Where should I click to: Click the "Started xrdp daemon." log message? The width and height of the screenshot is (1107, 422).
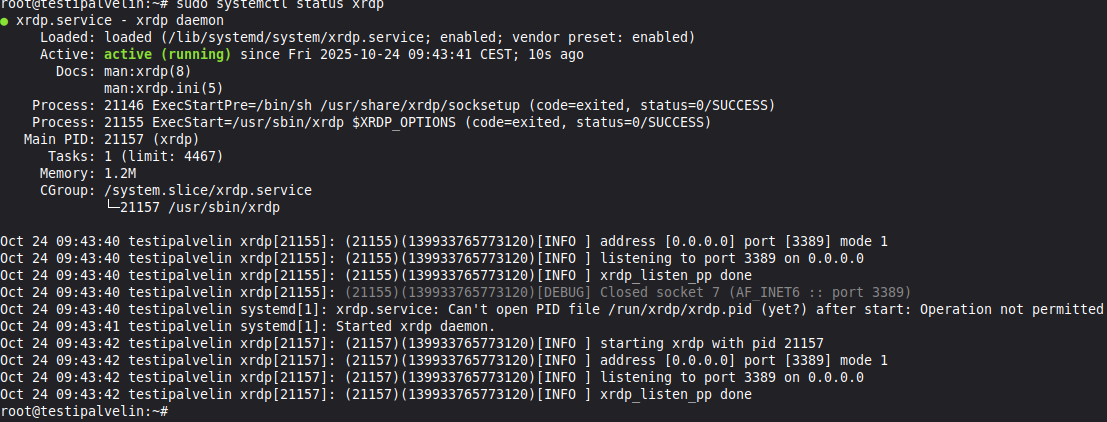pyautogui.click(x=415, y=326)
